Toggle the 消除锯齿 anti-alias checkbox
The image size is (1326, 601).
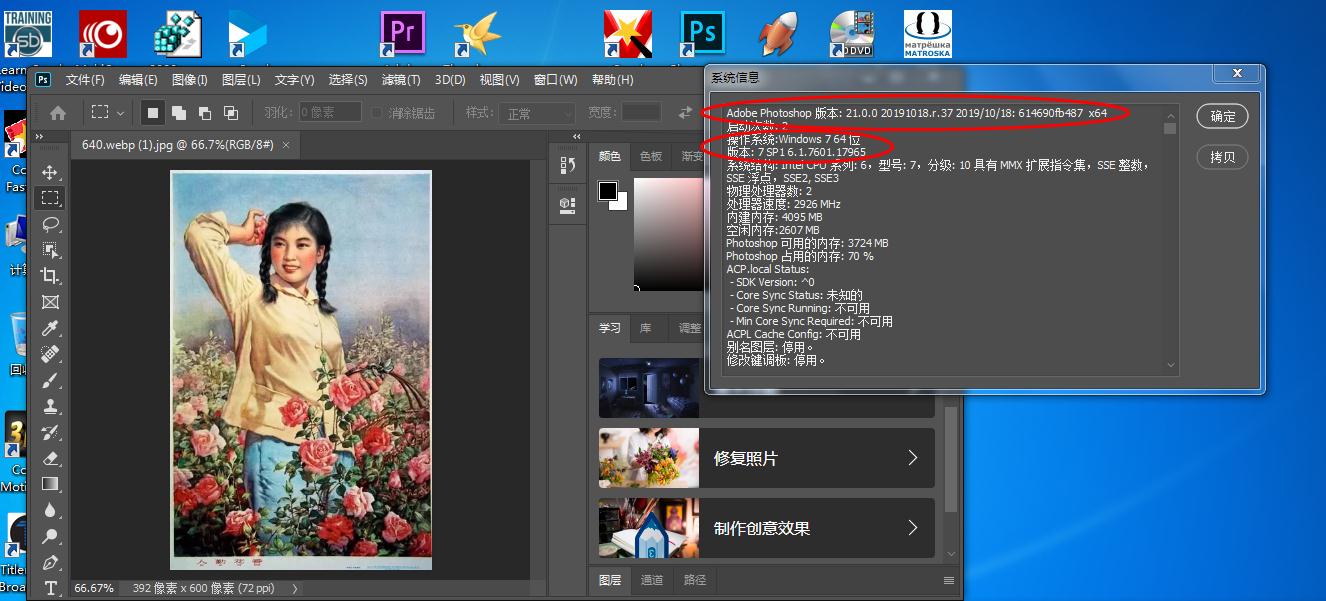click(377, 113)
